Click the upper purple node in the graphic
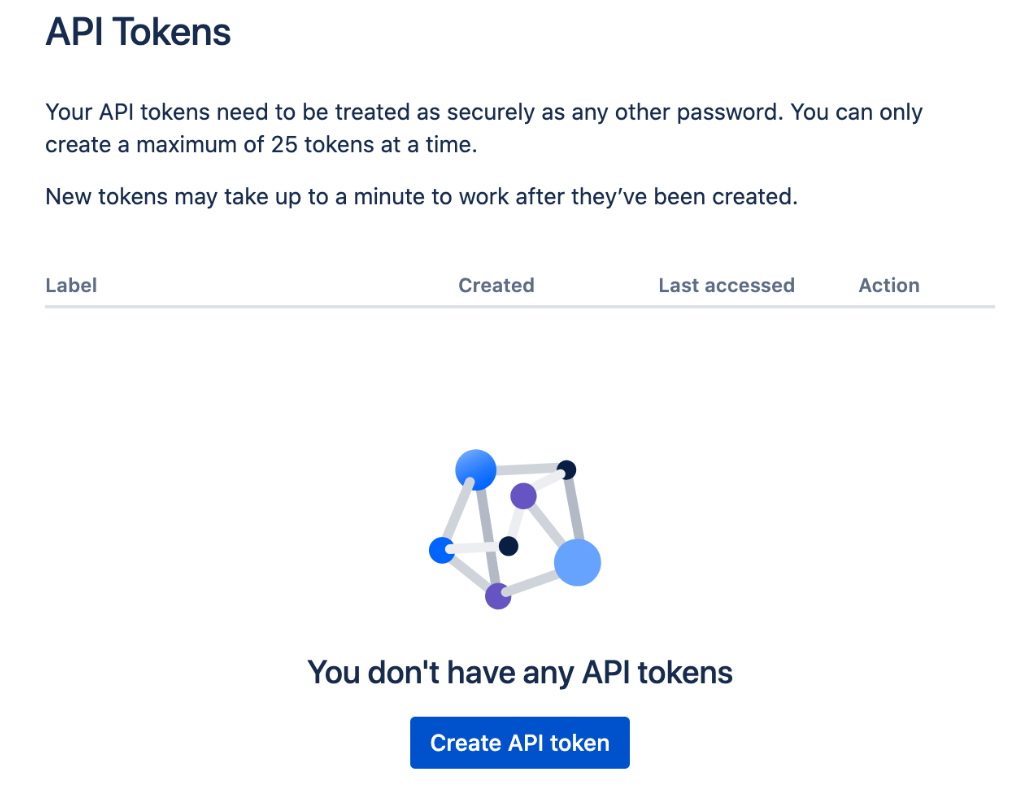 (523, 495)
